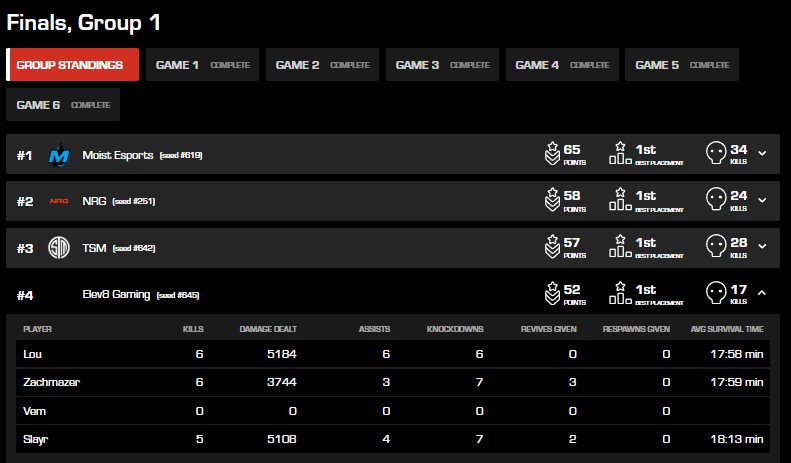This screenshot has height=463, width=791.
Task: Select the NRG team name
Action: [94, 201]
